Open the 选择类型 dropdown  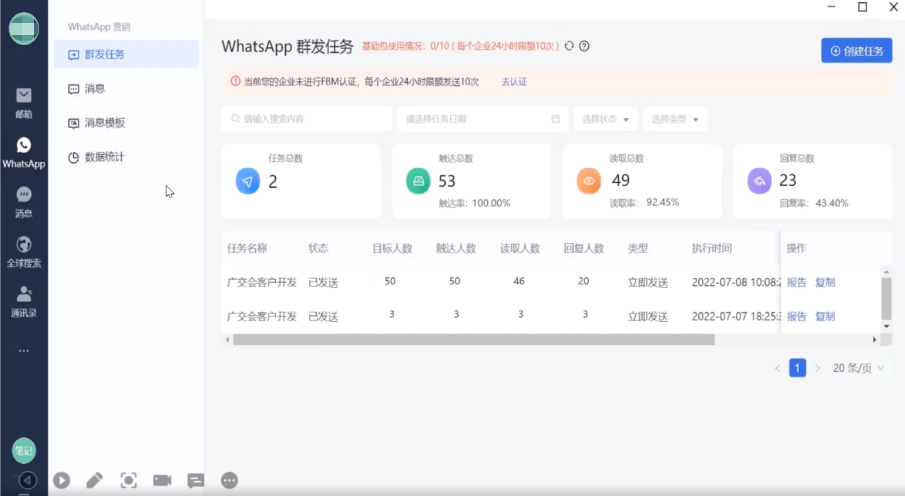[x=675, y=119]
